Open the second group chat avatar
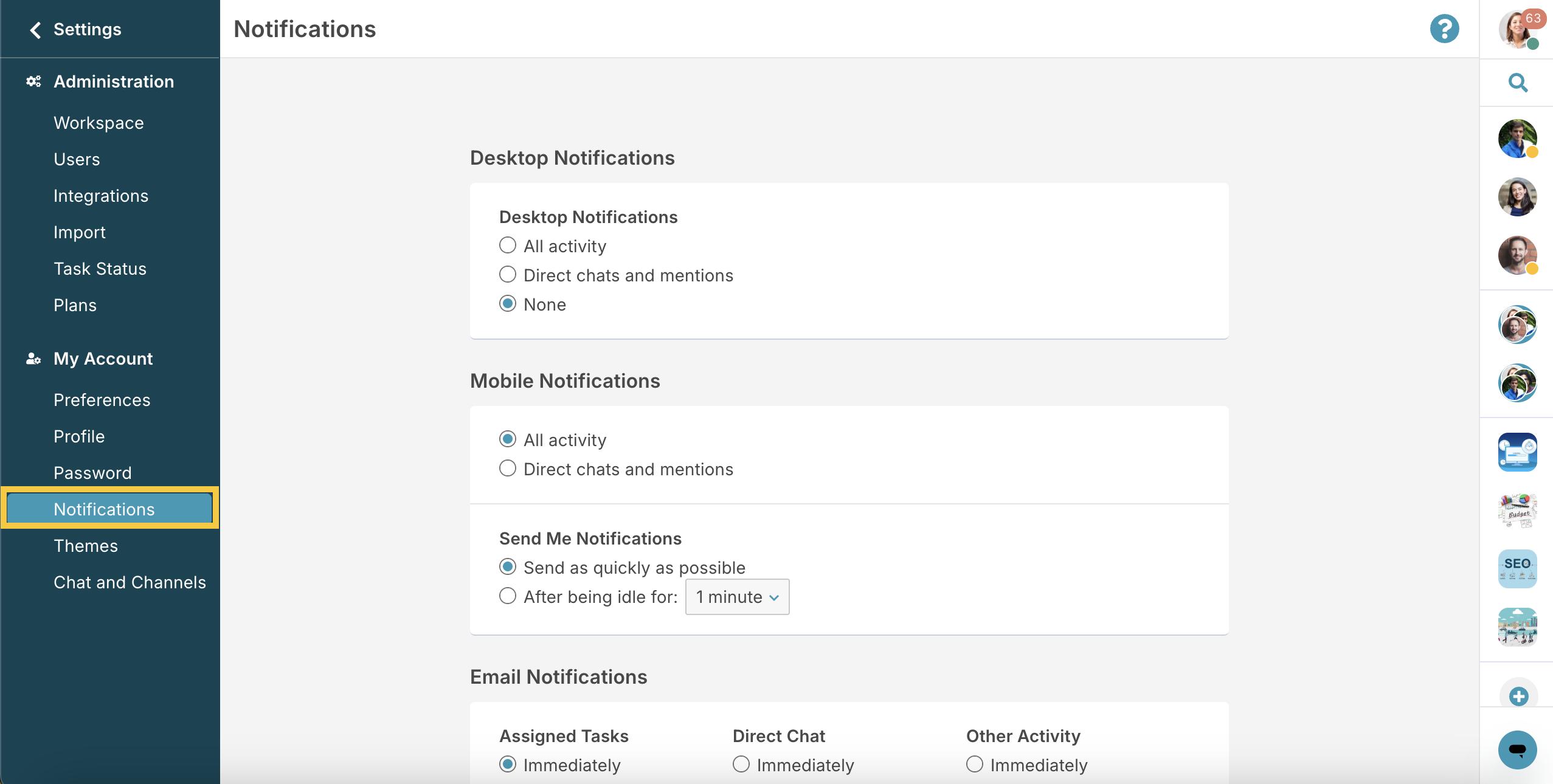 (1518, 383)
